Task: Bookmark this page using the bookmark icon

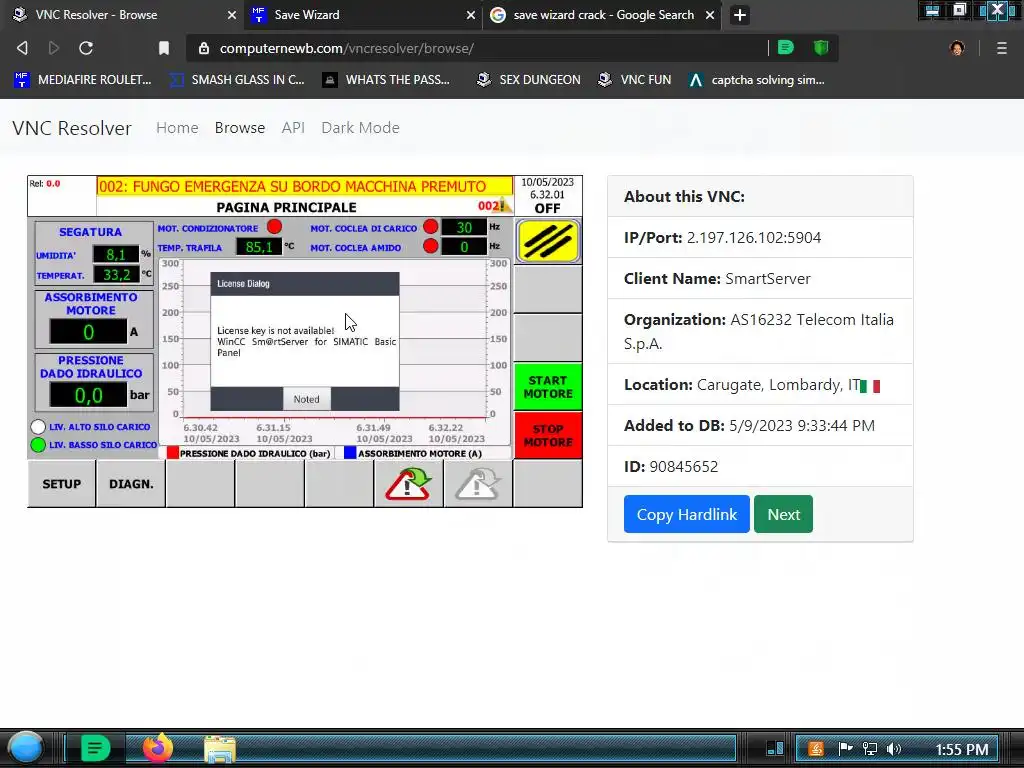Action: [164, 48]
